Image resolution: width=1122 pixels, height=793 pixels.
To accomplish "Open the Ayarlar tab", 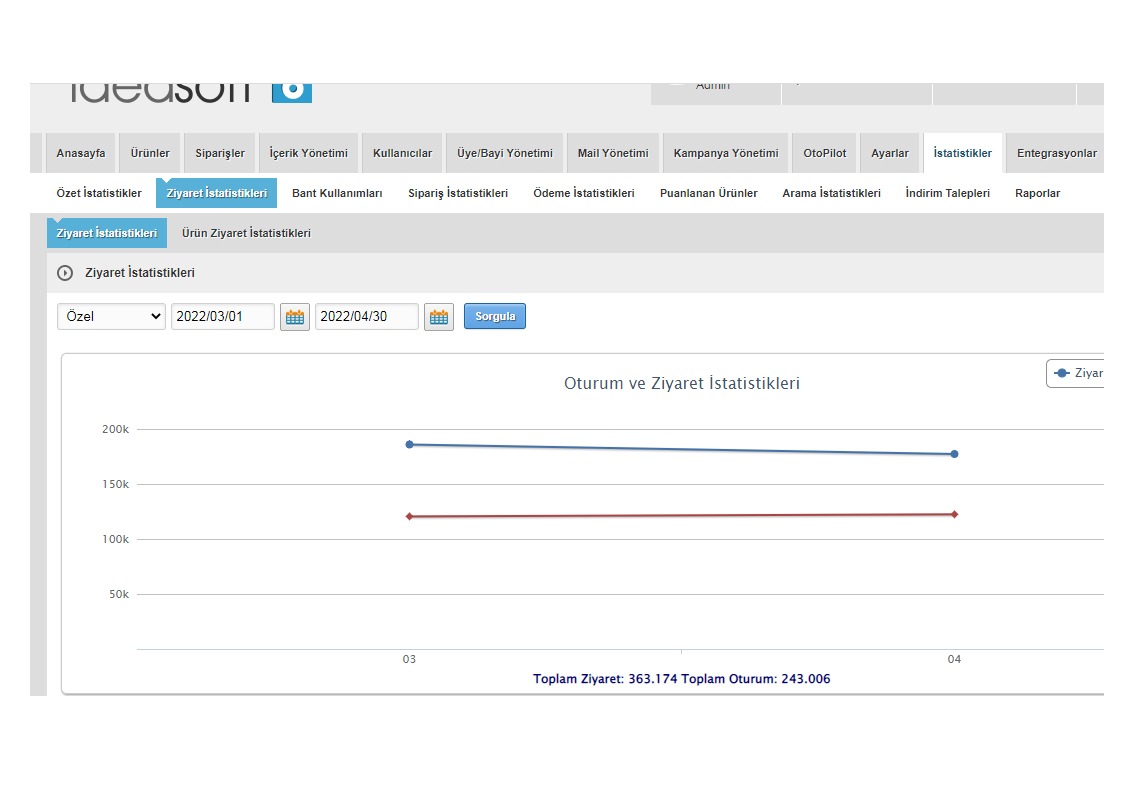I will [889, 153].
